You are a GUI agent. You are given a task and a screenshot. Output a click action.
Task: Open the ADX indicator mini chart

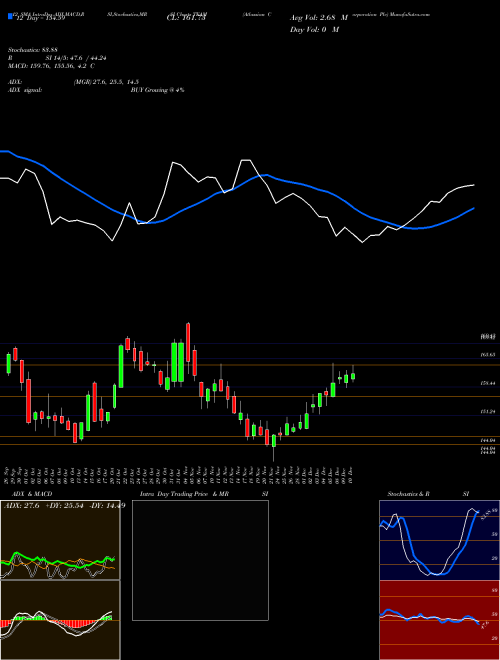pos(60,540)
